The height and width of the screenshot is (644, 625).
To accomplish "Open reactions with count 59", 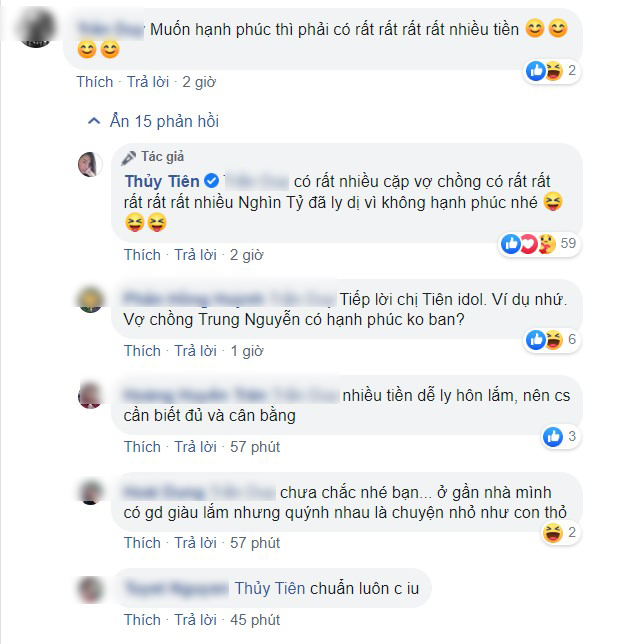I will point(539,244).
